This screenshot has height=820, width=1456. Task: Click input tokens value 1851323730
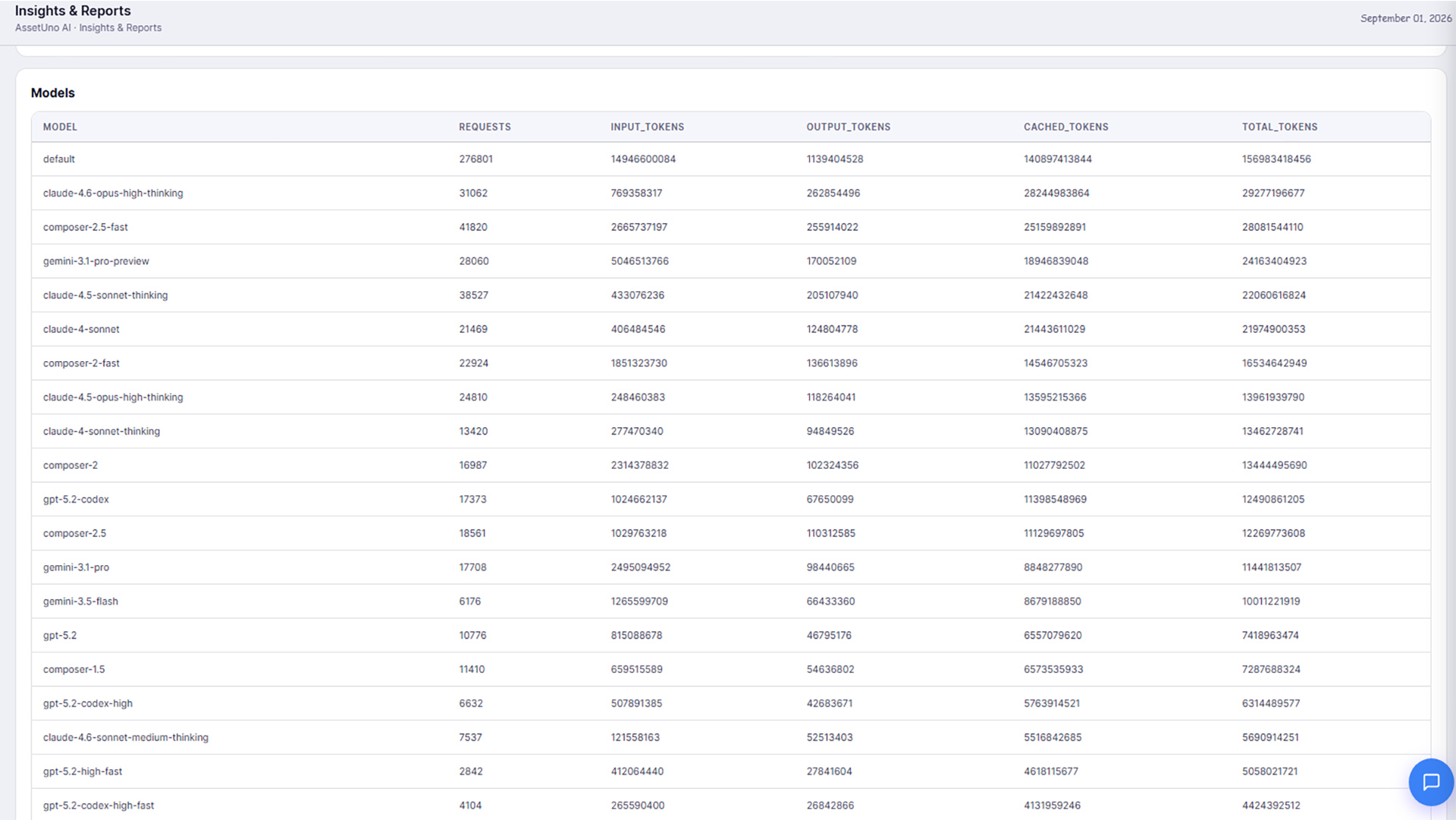pyautogui.click(x=639, y=363)
